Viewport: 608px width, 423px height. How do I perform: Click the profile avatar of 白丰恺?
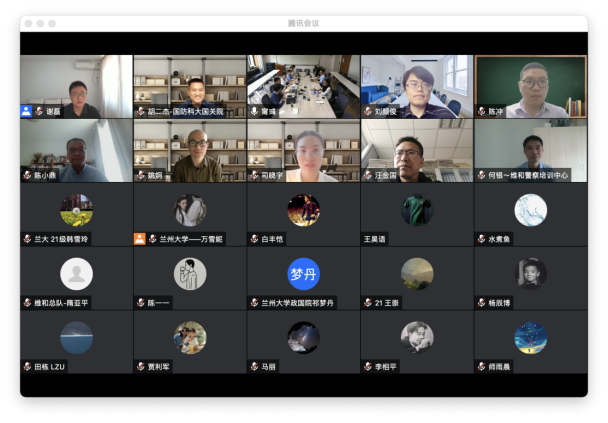point(304,210)
